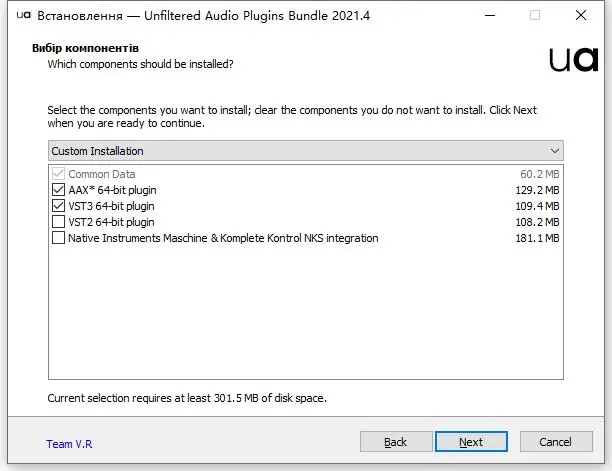Image resolution: width=612 pixels, height=471 pixels.
Task: Click empty area of components list
Action: click(x=306, y=312)
